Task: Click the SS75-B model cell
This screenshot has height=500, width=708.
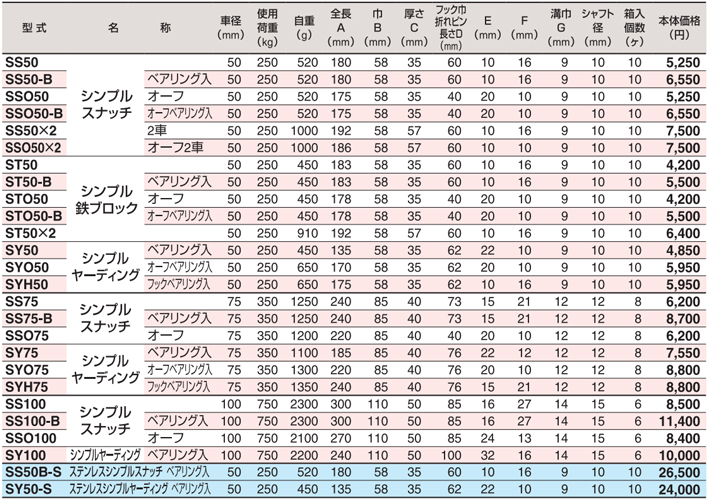Action: click(29, 319)
